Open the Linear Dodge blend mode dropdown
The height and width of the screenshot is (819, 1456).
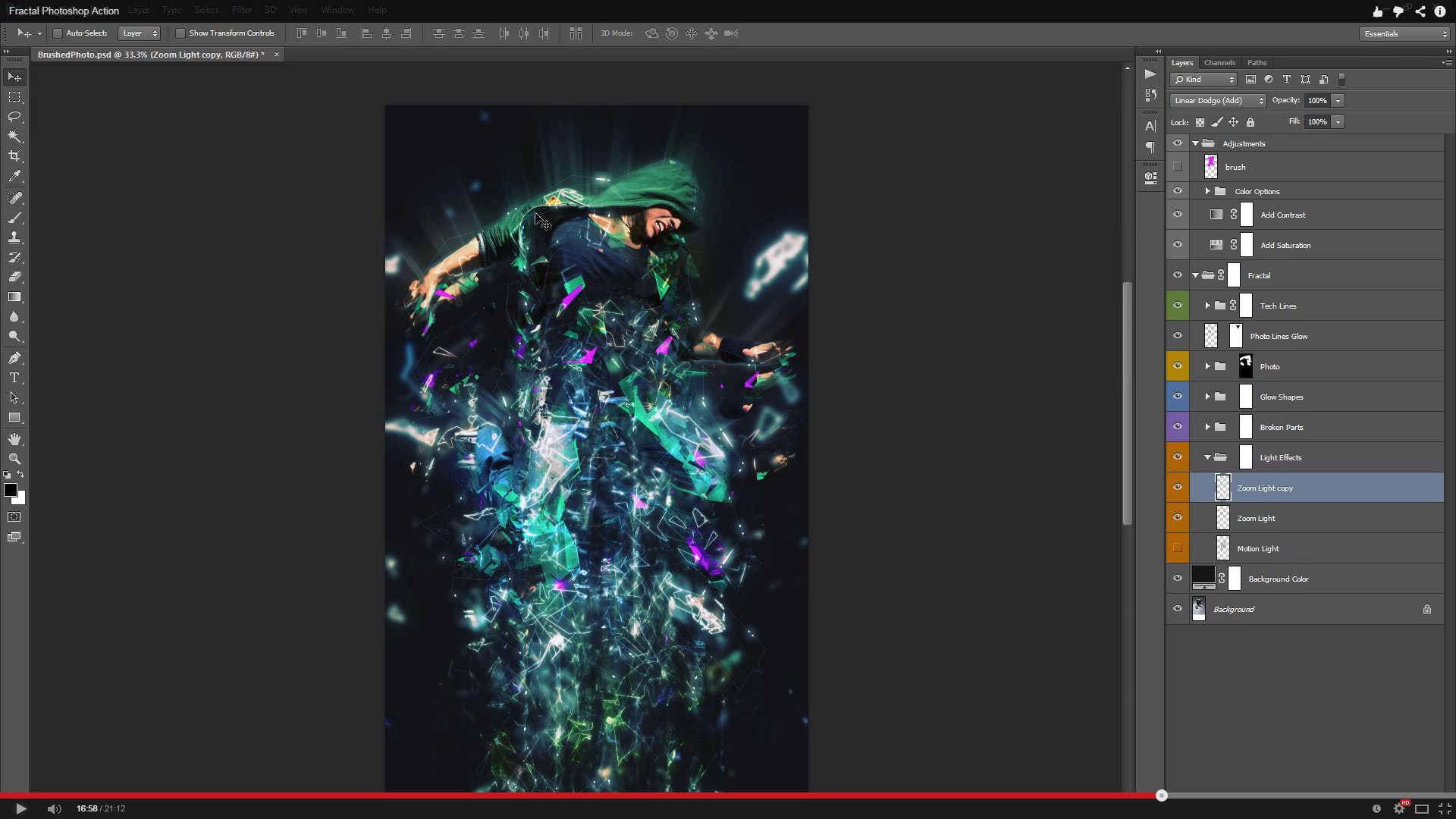click(x=1218, y=101)
